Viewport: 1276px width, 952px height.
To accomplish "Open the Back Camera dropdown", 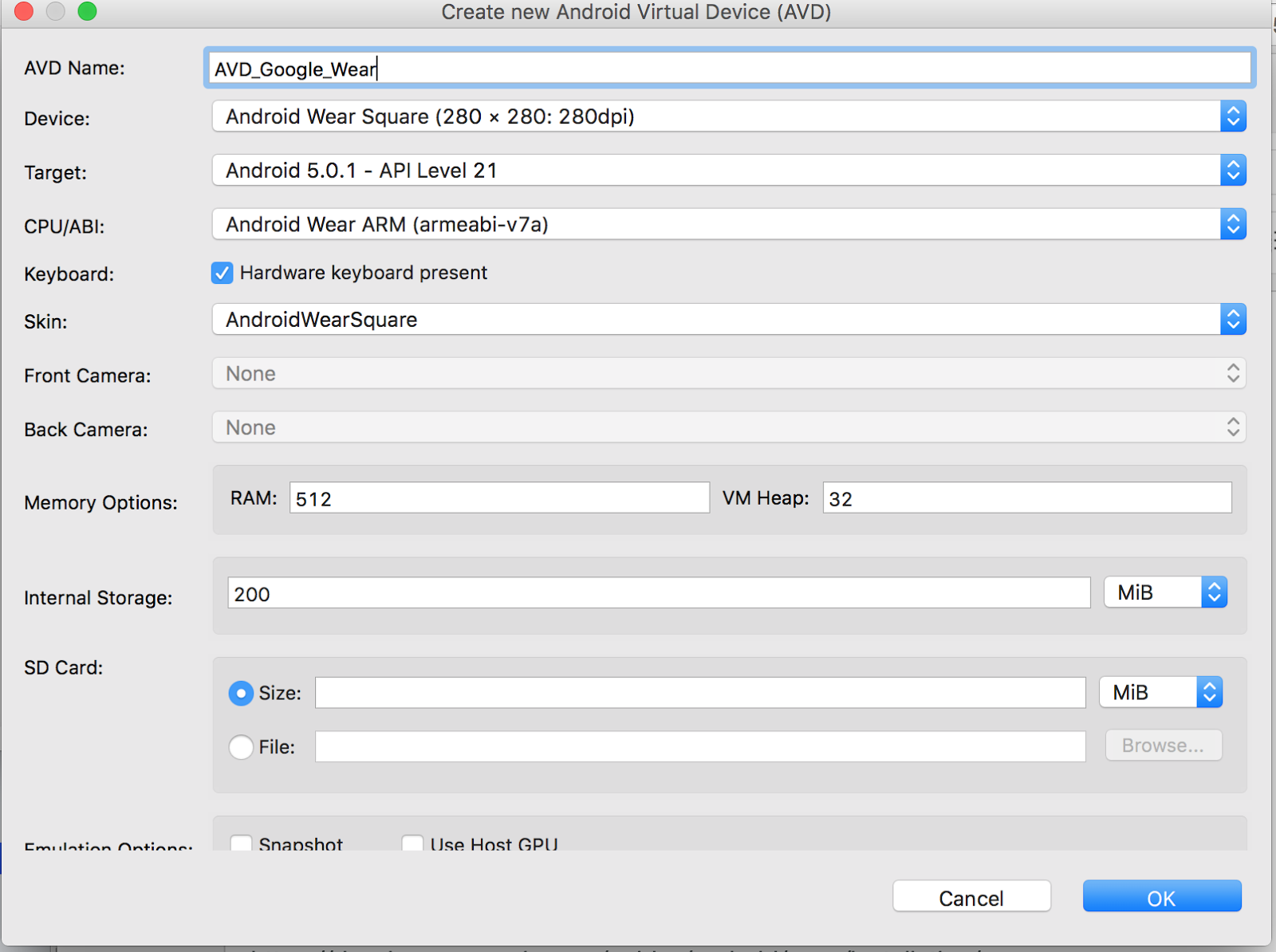I will click(x=729, y=427).
